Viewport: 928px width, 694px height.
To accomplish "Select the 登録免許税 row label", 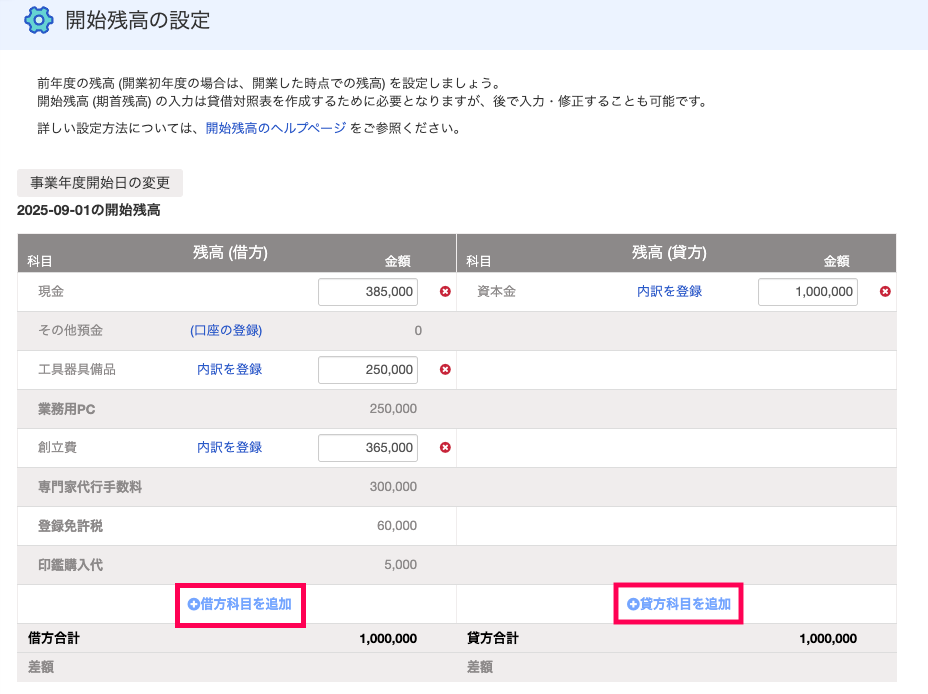I will point(70,526).
